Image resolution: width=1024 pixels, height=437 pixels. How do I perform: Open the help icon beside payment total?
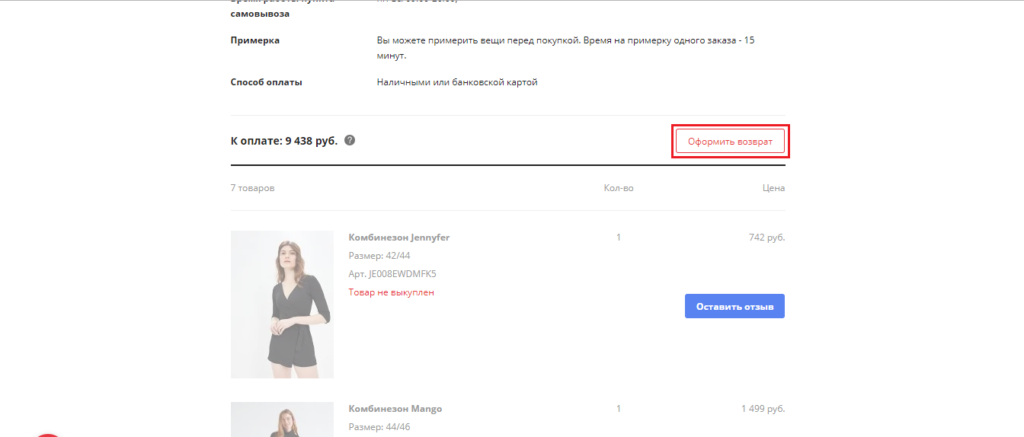pyautogui.click(x=350, y=140)
